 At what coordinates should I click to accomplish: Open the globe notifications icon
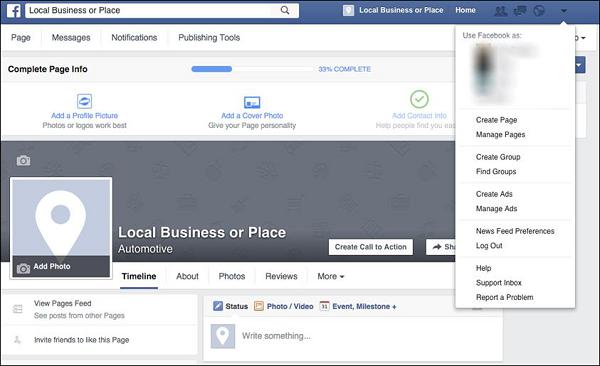pyautogui.click(x=539, y=11)
